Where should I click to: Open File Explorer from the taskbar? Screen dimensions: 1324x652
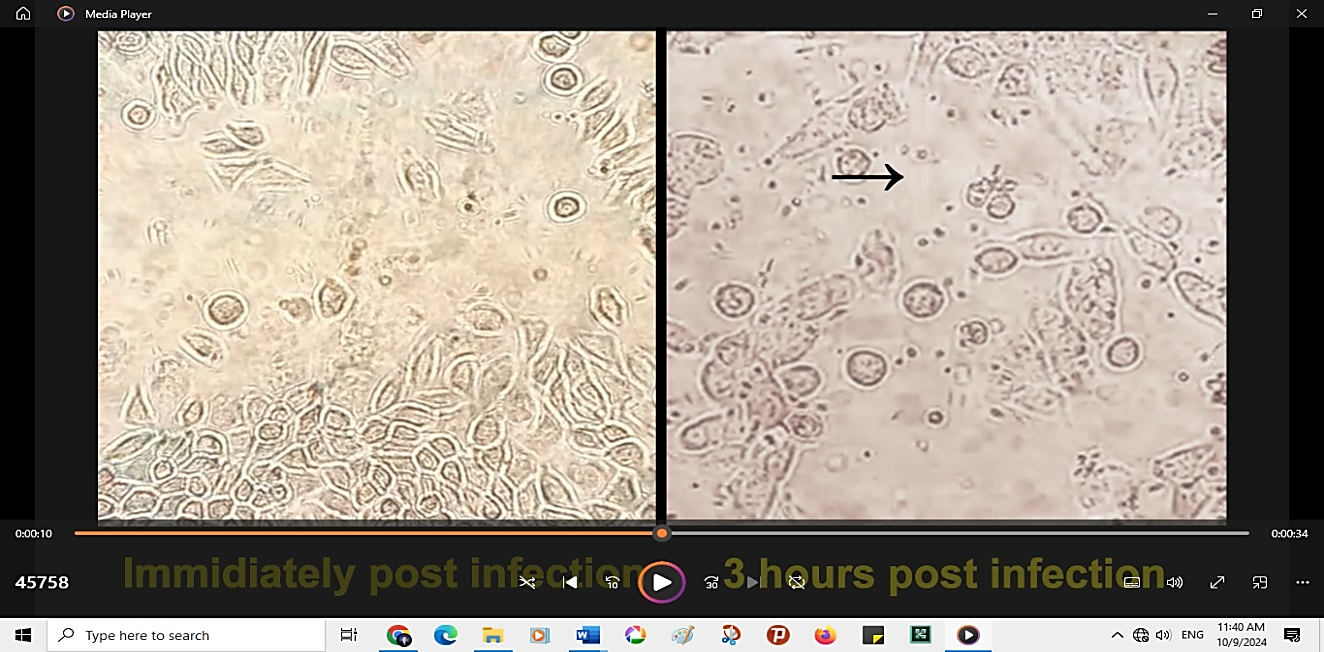tap(492, 635)
